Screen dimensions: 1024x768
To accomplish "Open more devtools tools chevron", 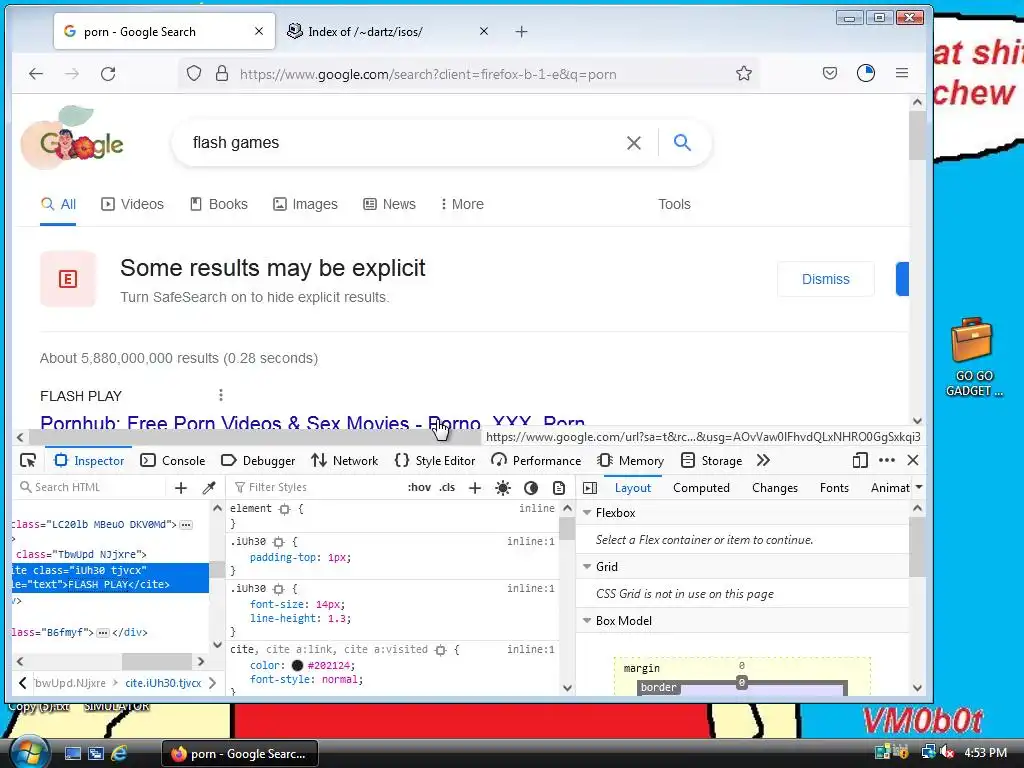I will pos(763,460).
